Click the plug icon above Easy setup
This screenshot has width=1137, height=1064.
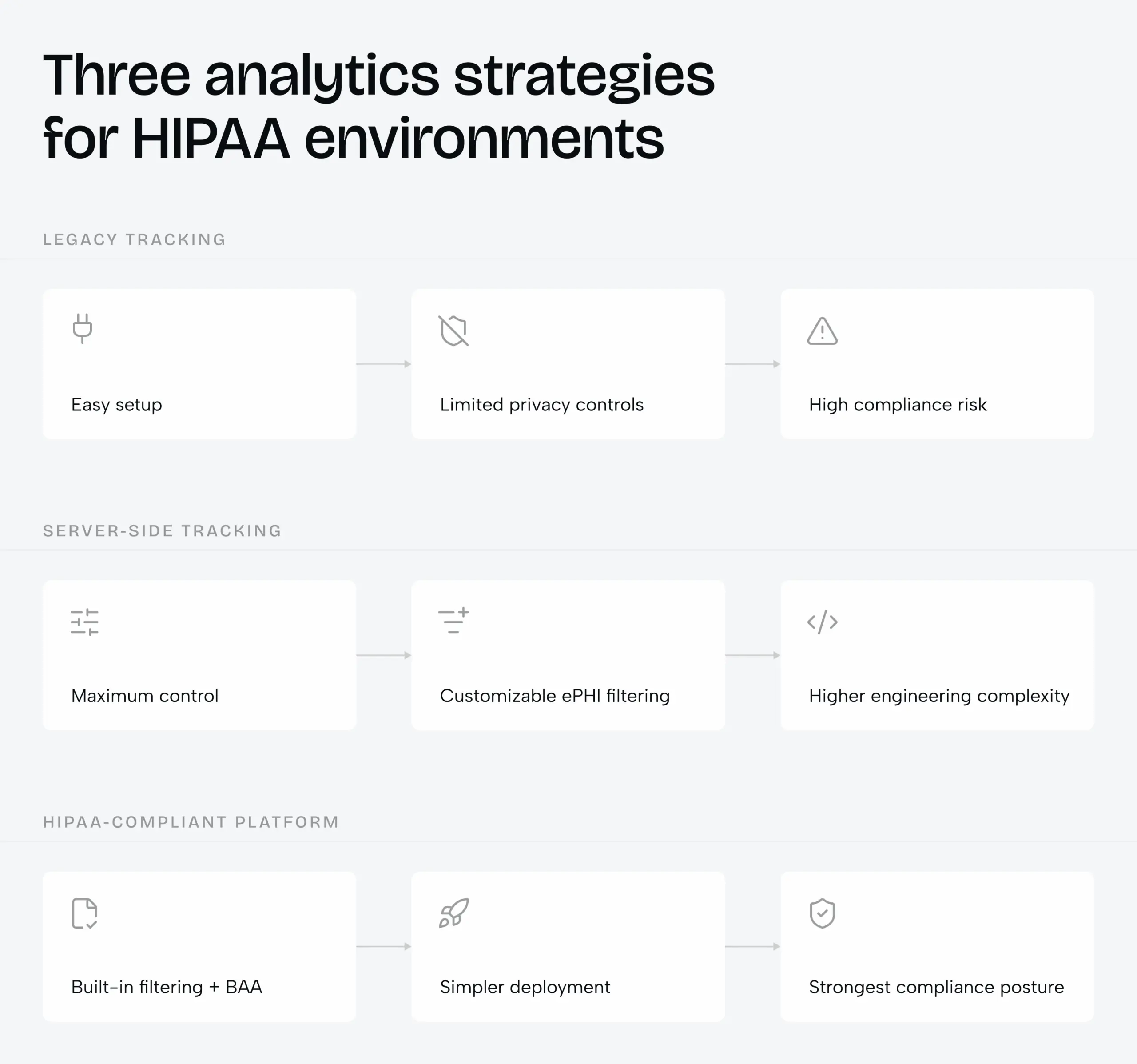pos(82,328)
